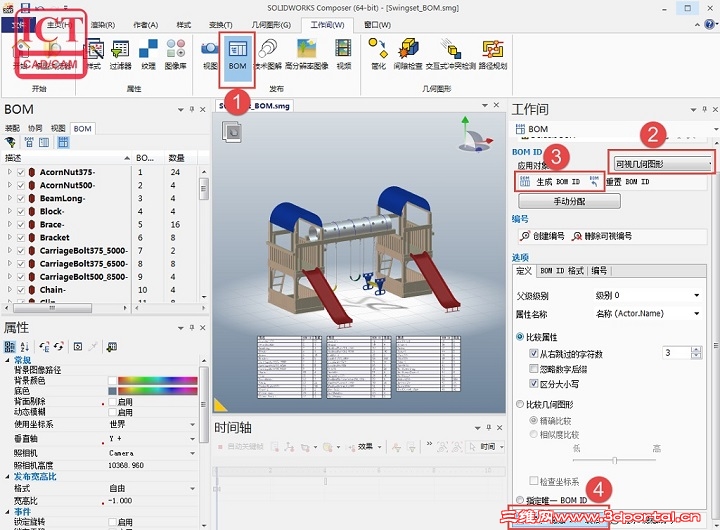The width and height of the screenshot is (720, 530).
Task: Sort BOM list by 数量 column header
Action: 180,158
